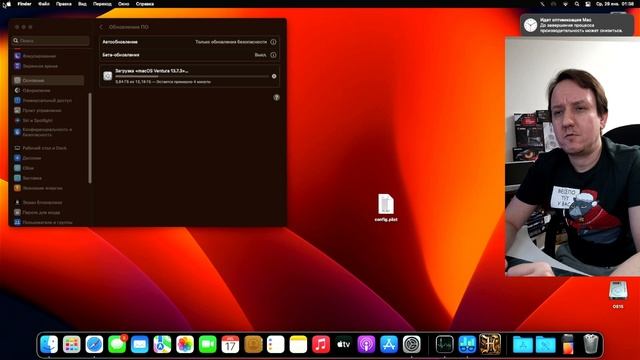The image size is (640, 360).
Task: Open the help question mark button
Action: pos(276,98)
